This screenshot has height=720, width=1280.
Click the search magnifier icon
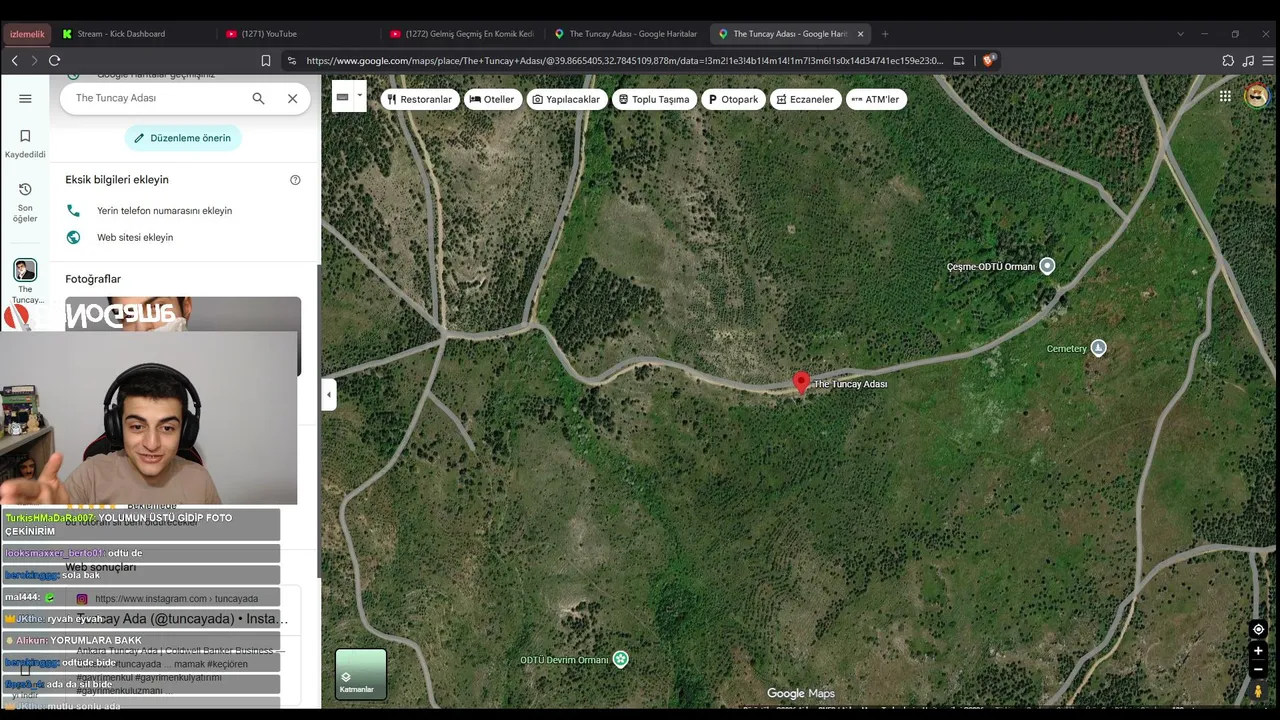(258, 98)
